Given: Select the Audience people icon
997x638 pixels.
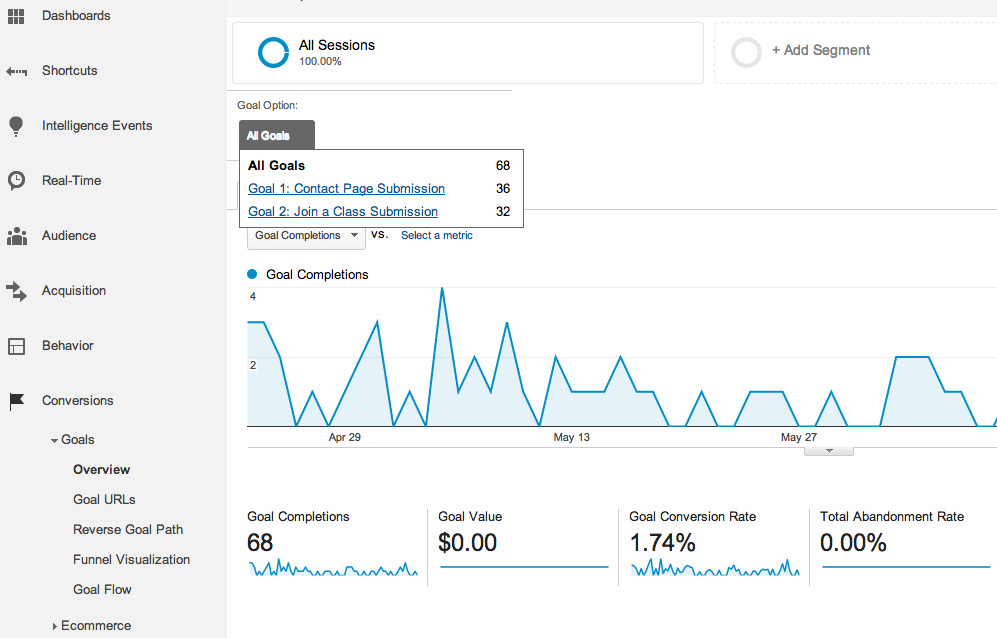Looking at the screenshot, I should [15, 235].
